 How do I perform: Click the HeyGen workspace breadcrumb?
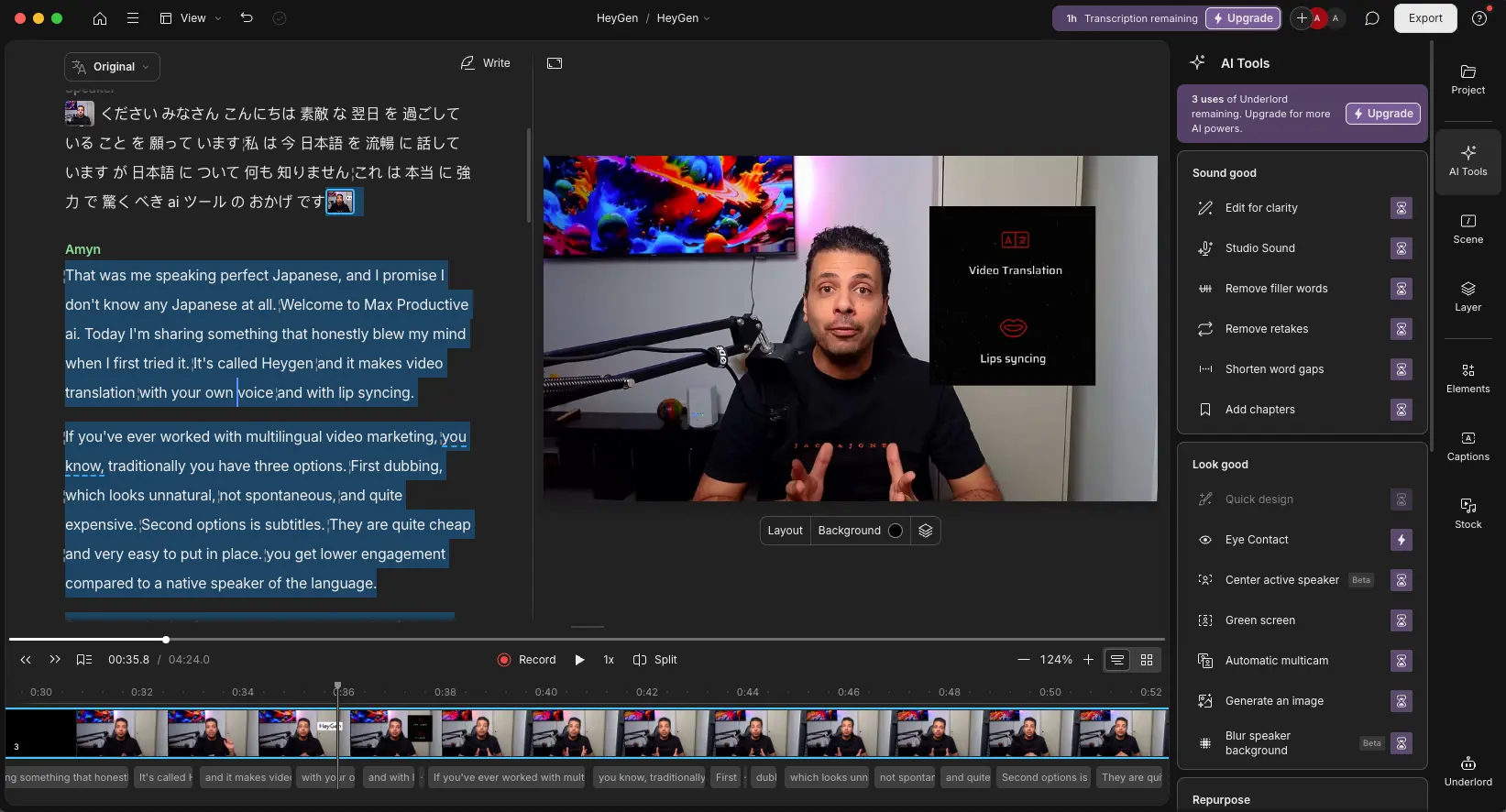point(617,18)
